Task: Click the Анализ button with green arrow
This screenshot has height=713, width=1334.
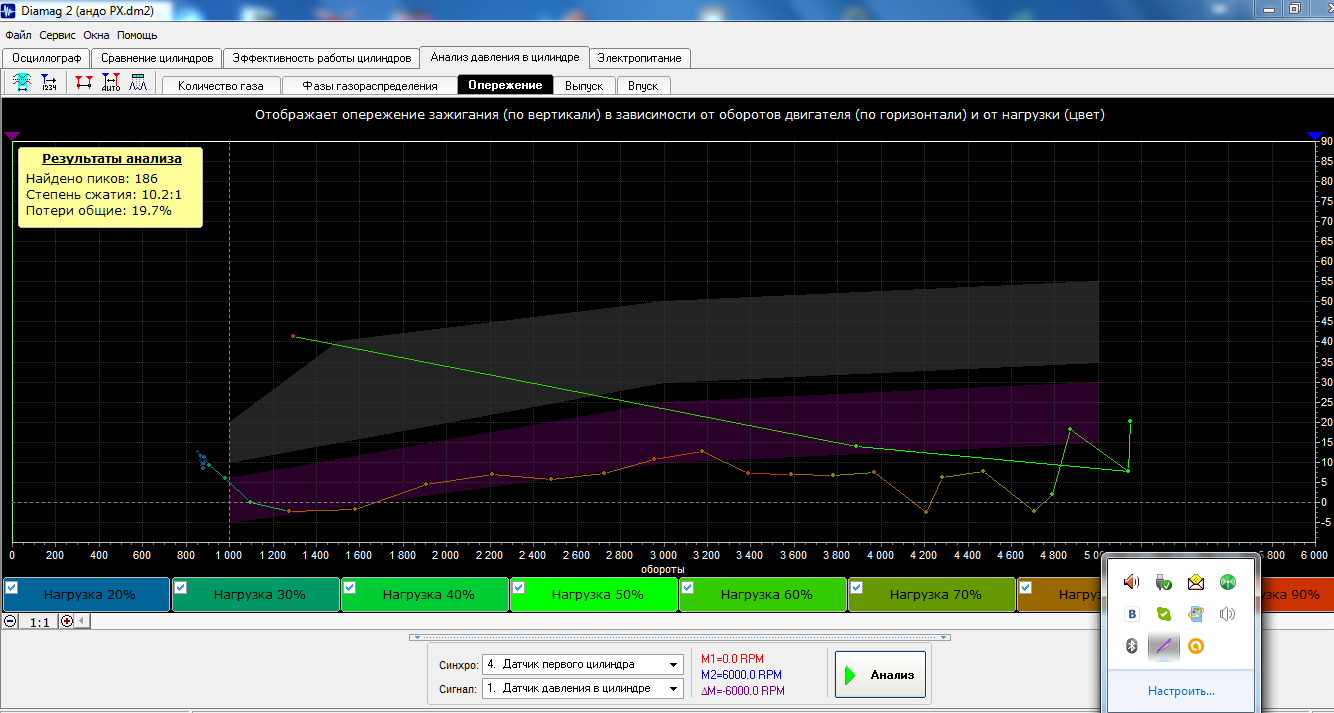Action: coord(881,675)
